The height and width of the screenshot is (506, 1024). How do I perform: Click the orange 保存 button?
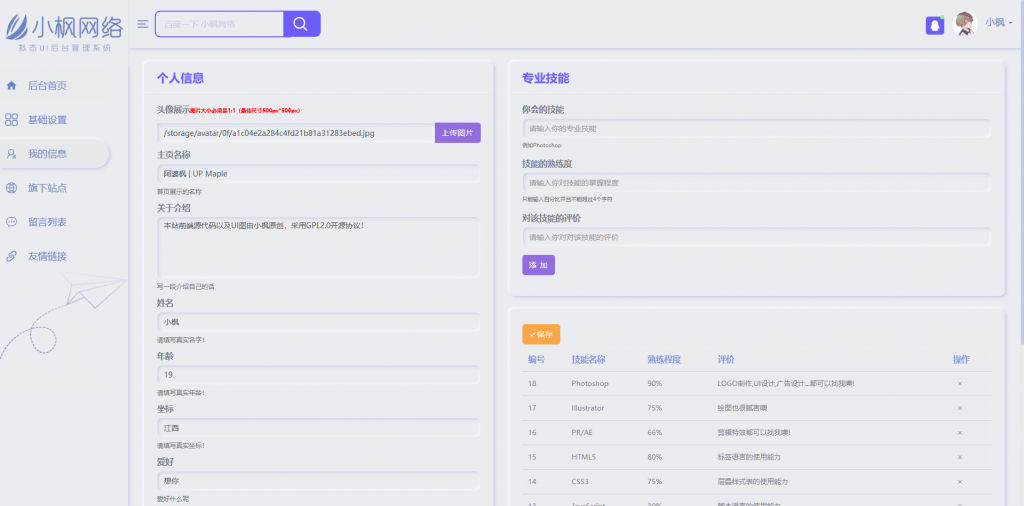[x=541, y=334]
